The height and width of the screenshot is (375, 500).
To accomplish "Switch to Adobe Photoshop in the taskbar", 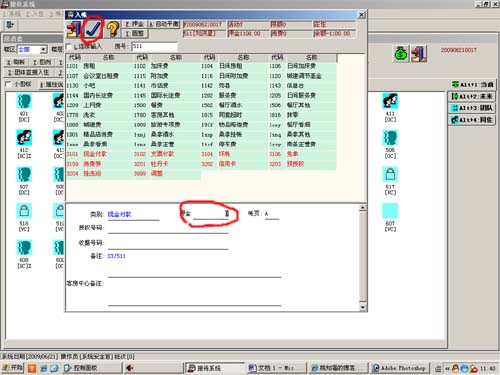I will pos(400,368).
